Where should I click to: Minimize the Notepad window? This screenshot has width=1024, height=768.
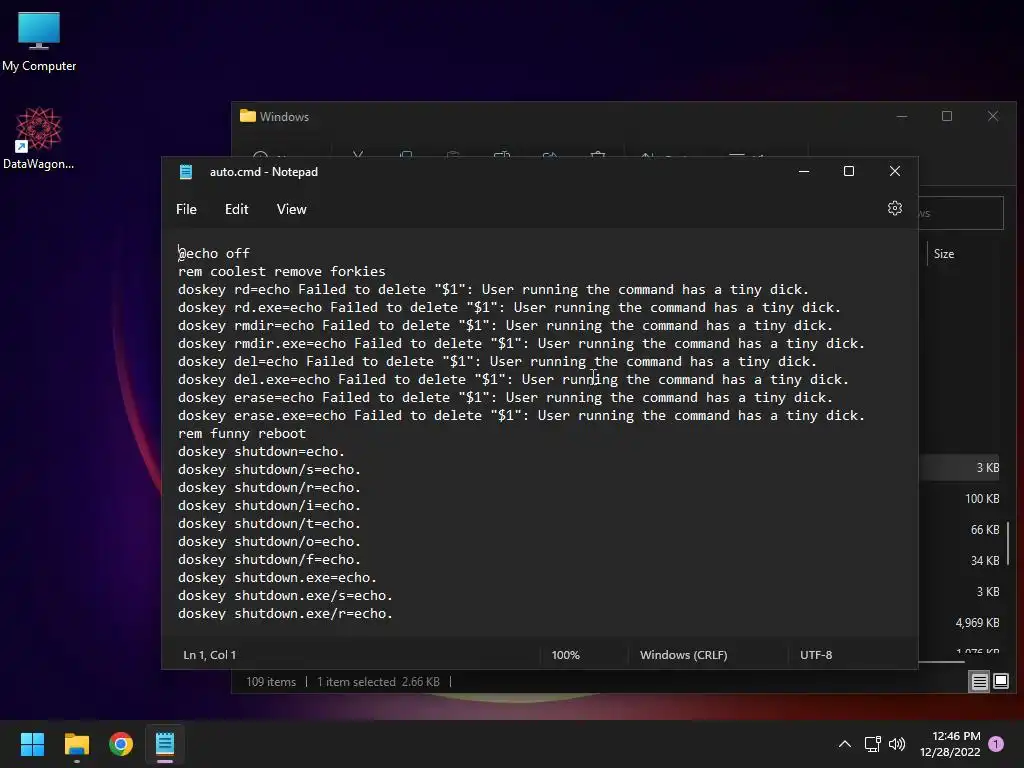tap(804, 171)
